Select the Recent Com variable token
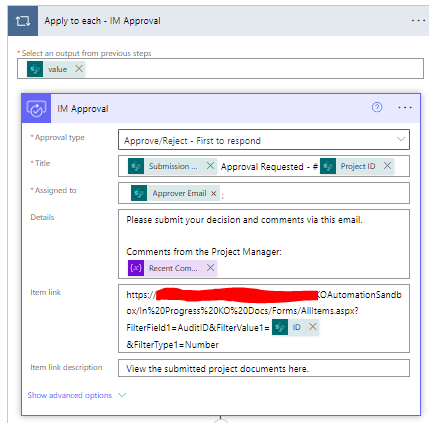 (173, 268)
